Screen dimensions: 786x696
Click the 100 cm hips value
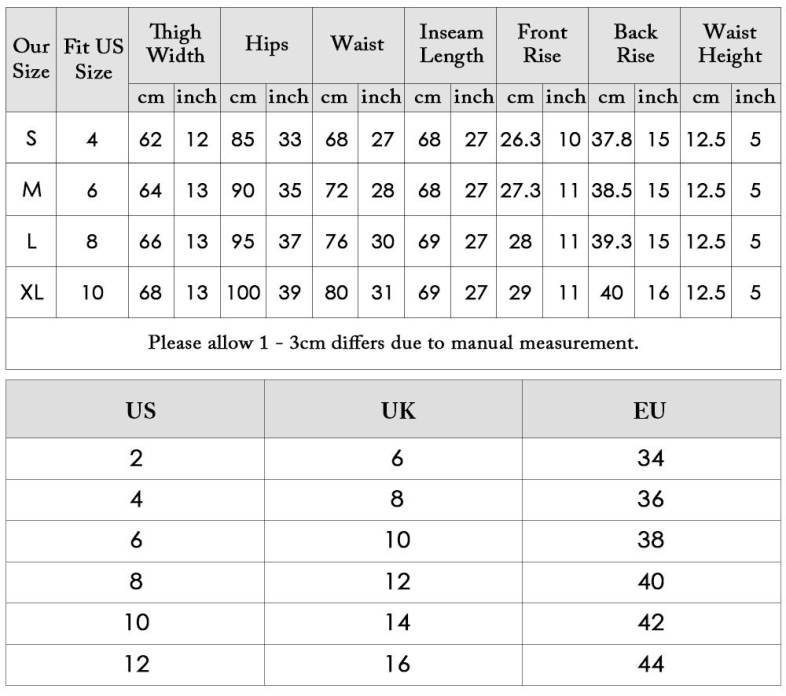tap(243, 293)
